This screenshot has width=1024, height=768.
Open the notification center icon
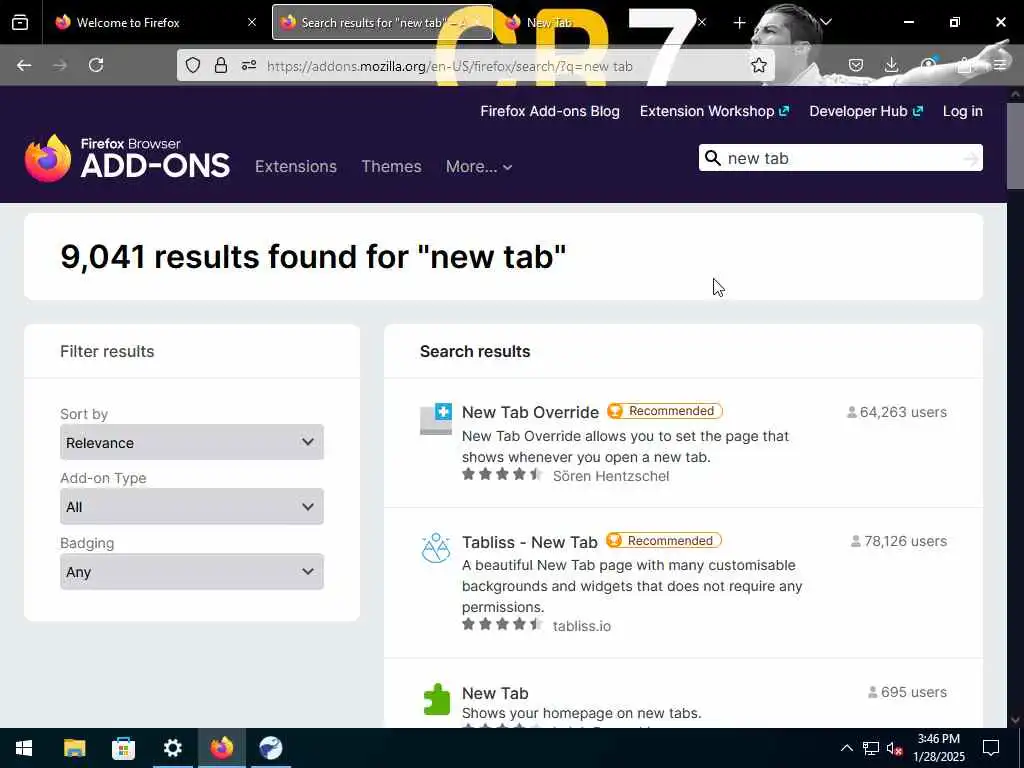[991, 748]
